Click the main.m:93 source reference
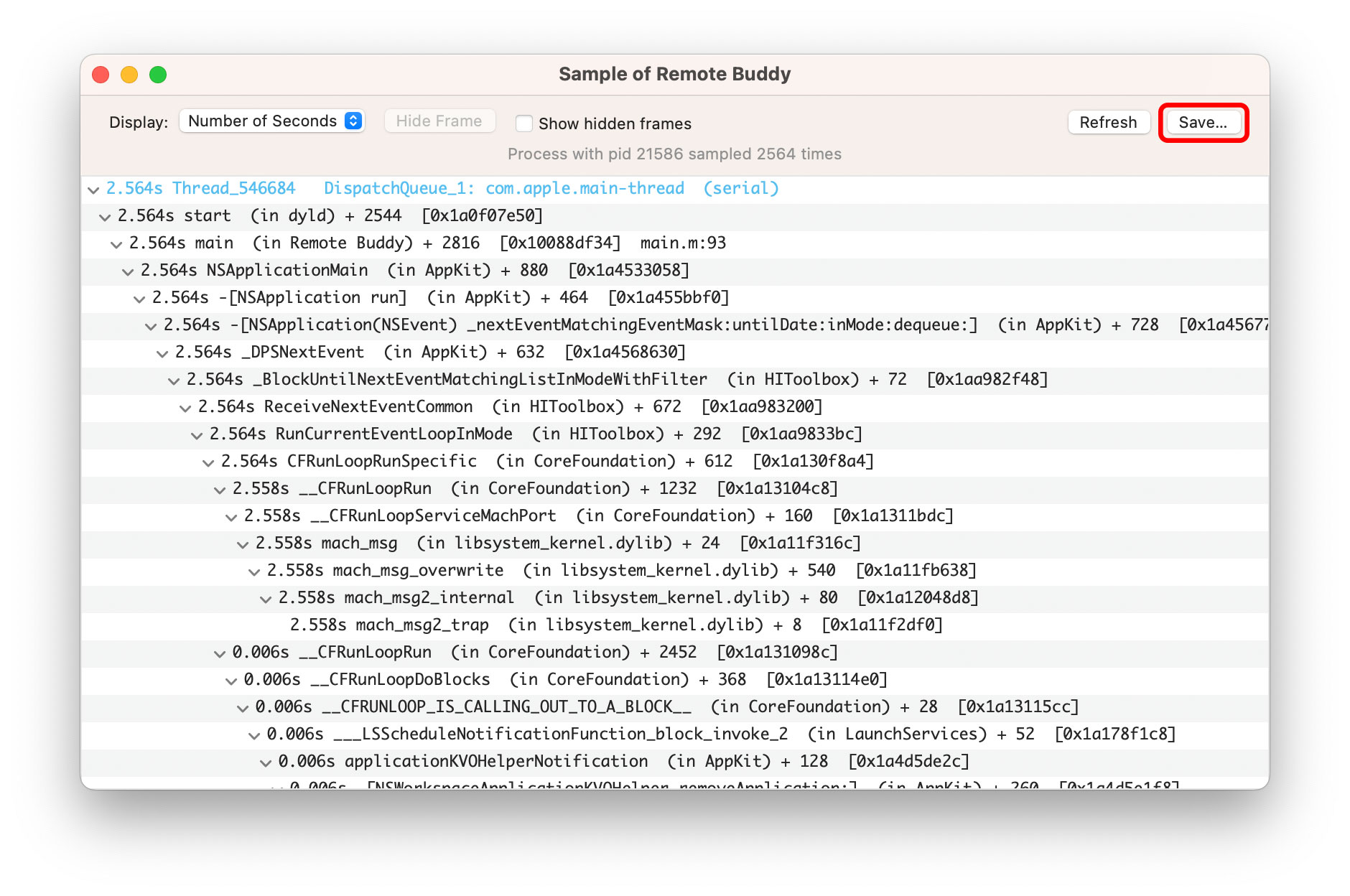The width and height of the screenshot is (1350, 896). tap(683, 243)
